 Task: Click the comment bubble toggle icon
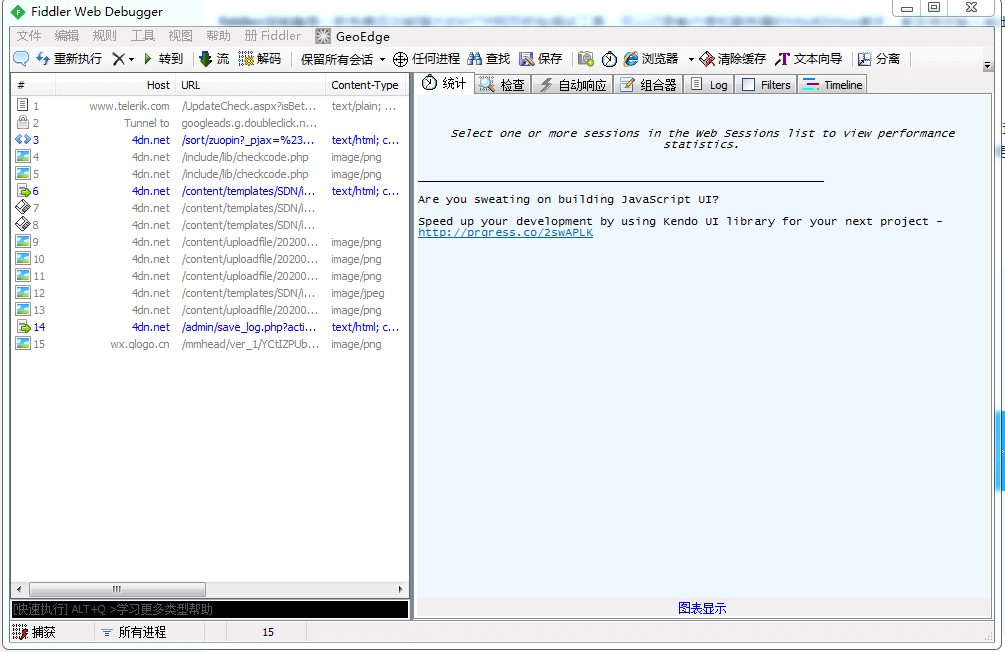click(x=20, y=58)
